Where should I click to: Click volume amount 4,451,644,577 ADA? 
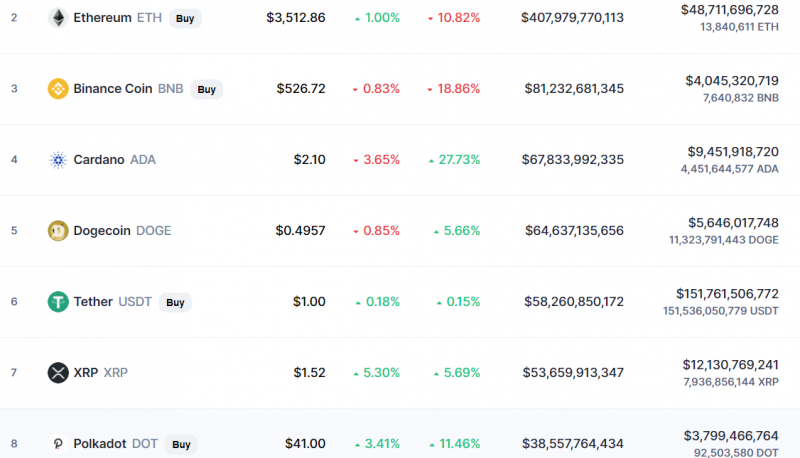pyautogui.click(x=730, y=169)
